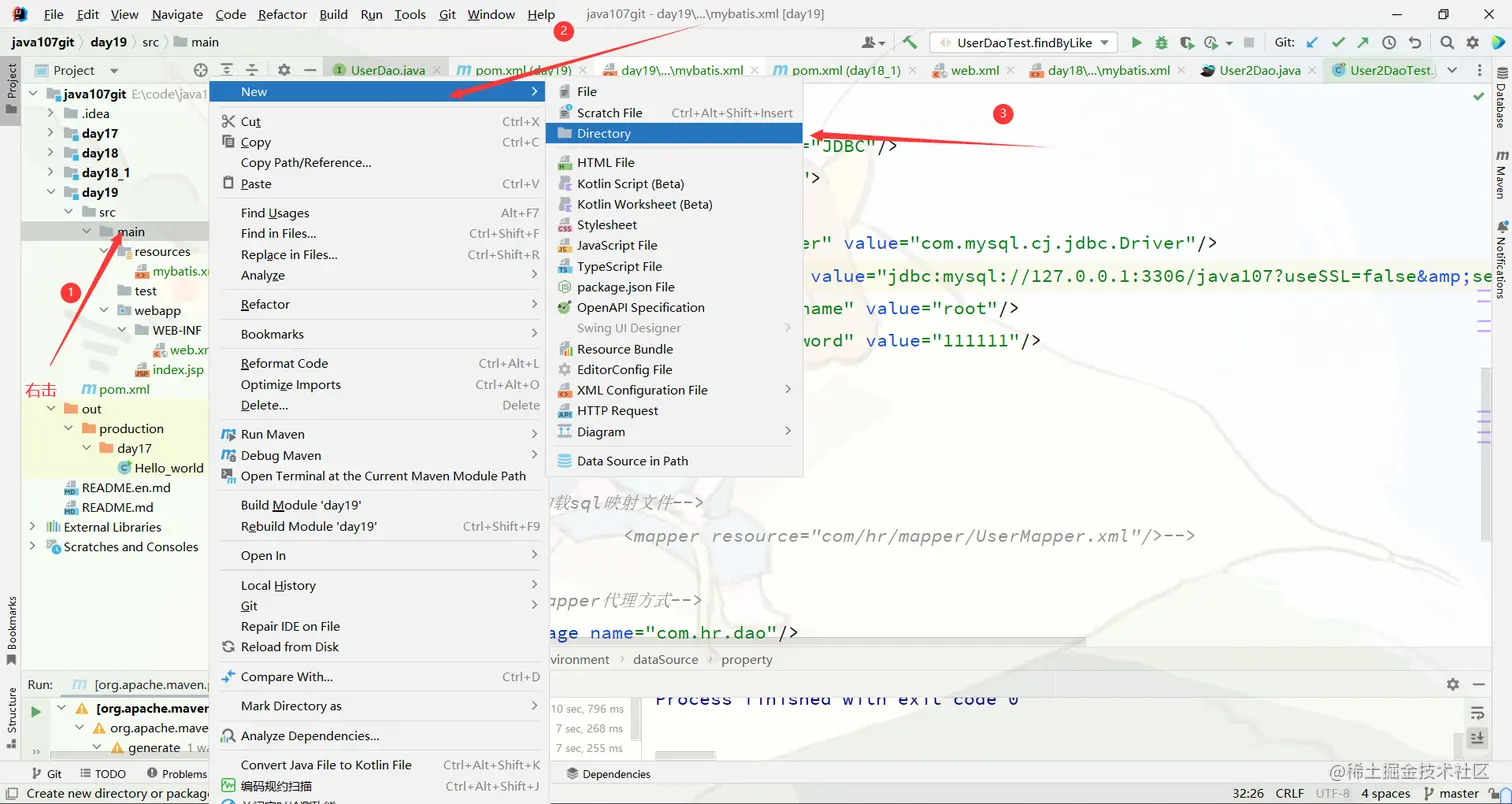Click the blue Git Update Project arrow

[1312, 42]
